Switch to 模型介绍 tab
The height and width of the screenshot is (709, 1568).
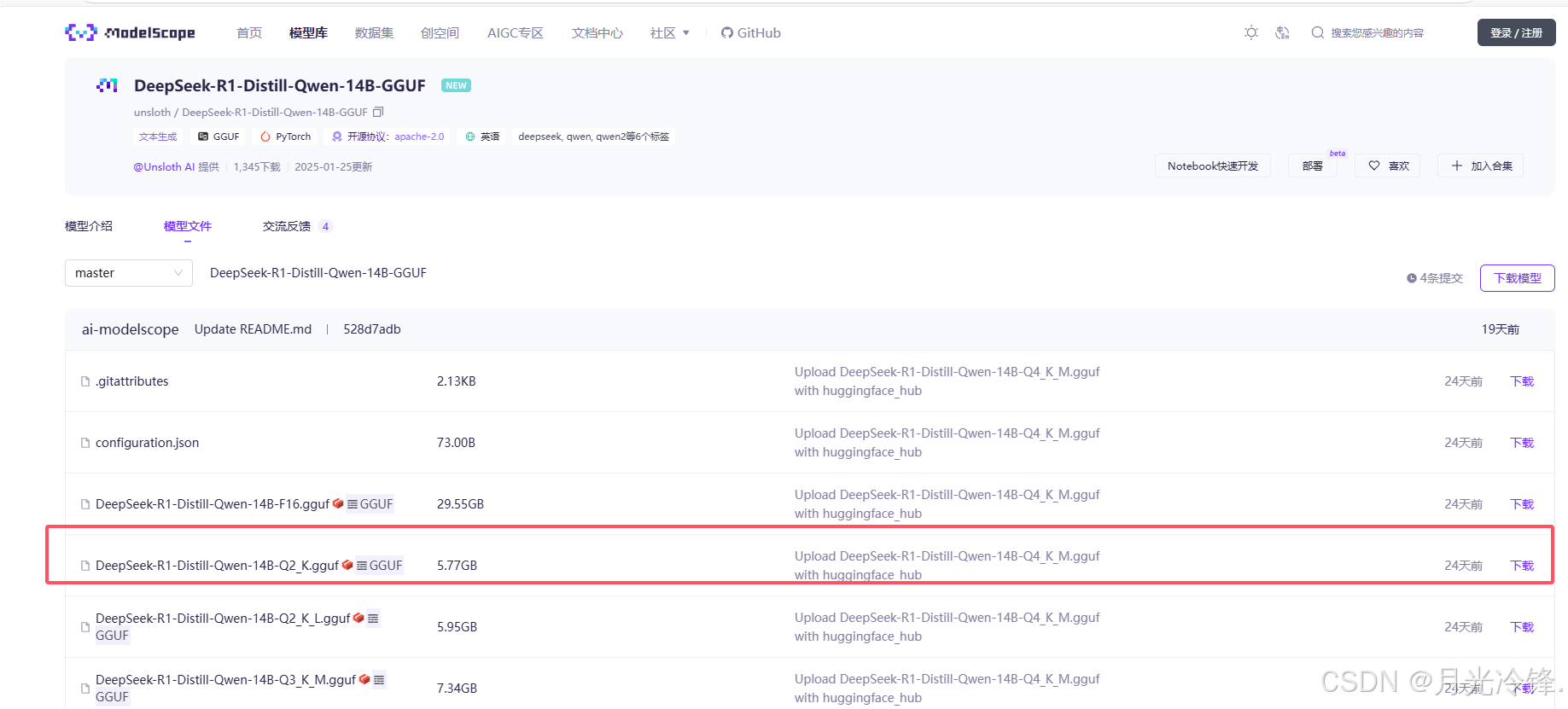tap(89, 226)
